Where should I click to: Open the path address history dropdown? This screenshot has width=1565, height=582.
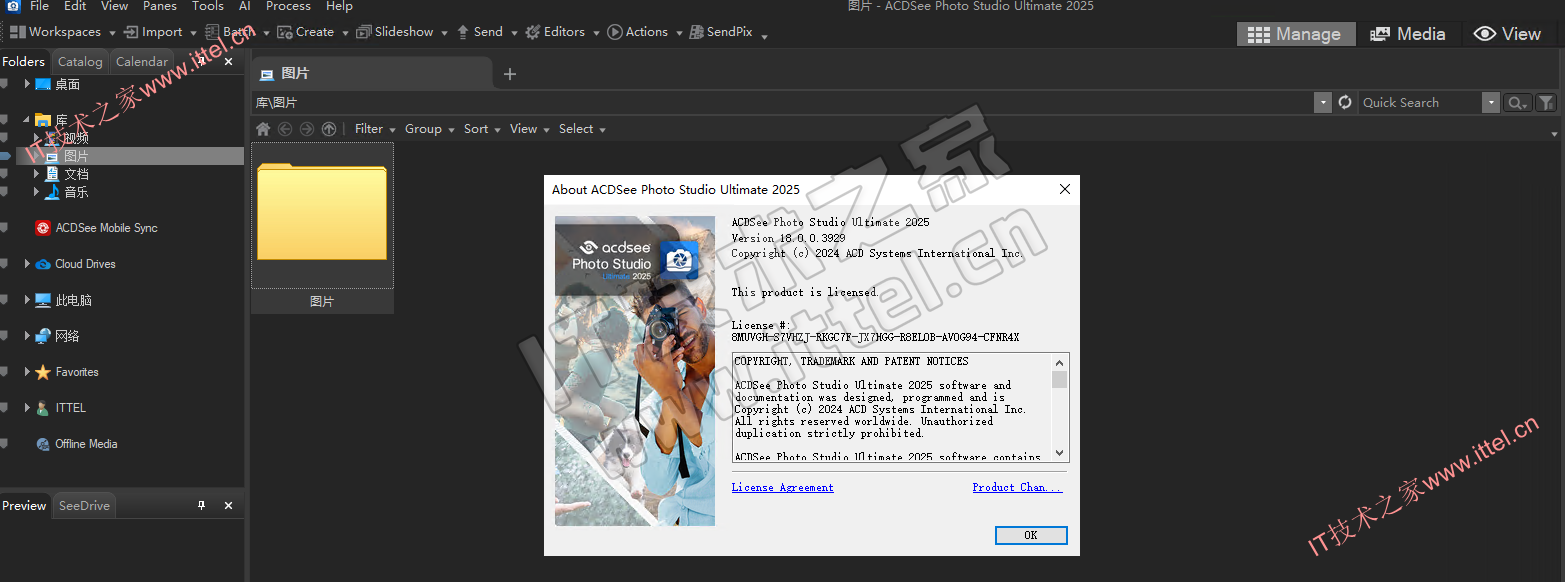1323,102
